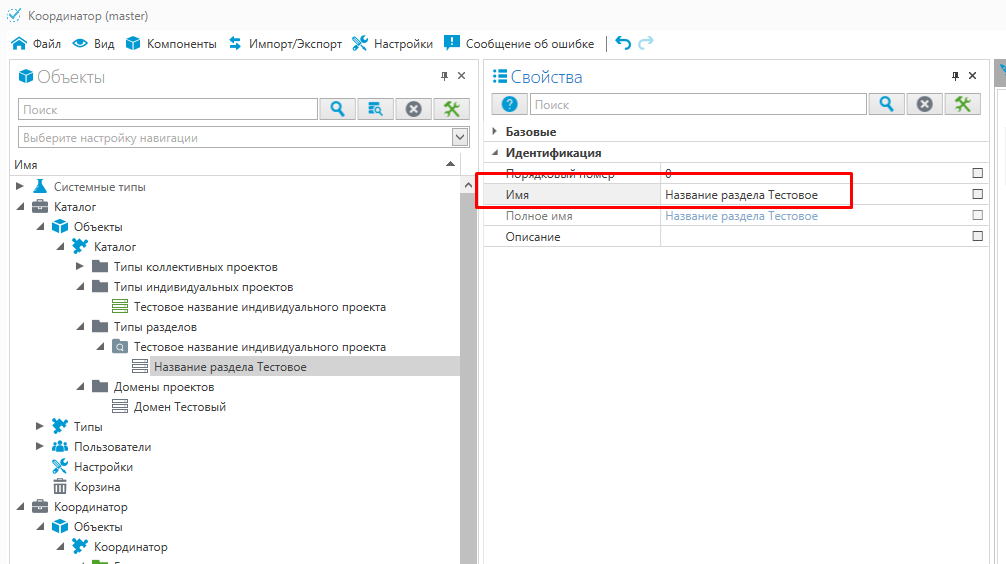Open the navigation settings dropdown
This screenshot has width=1006, height=564.
tap(460, 137)
